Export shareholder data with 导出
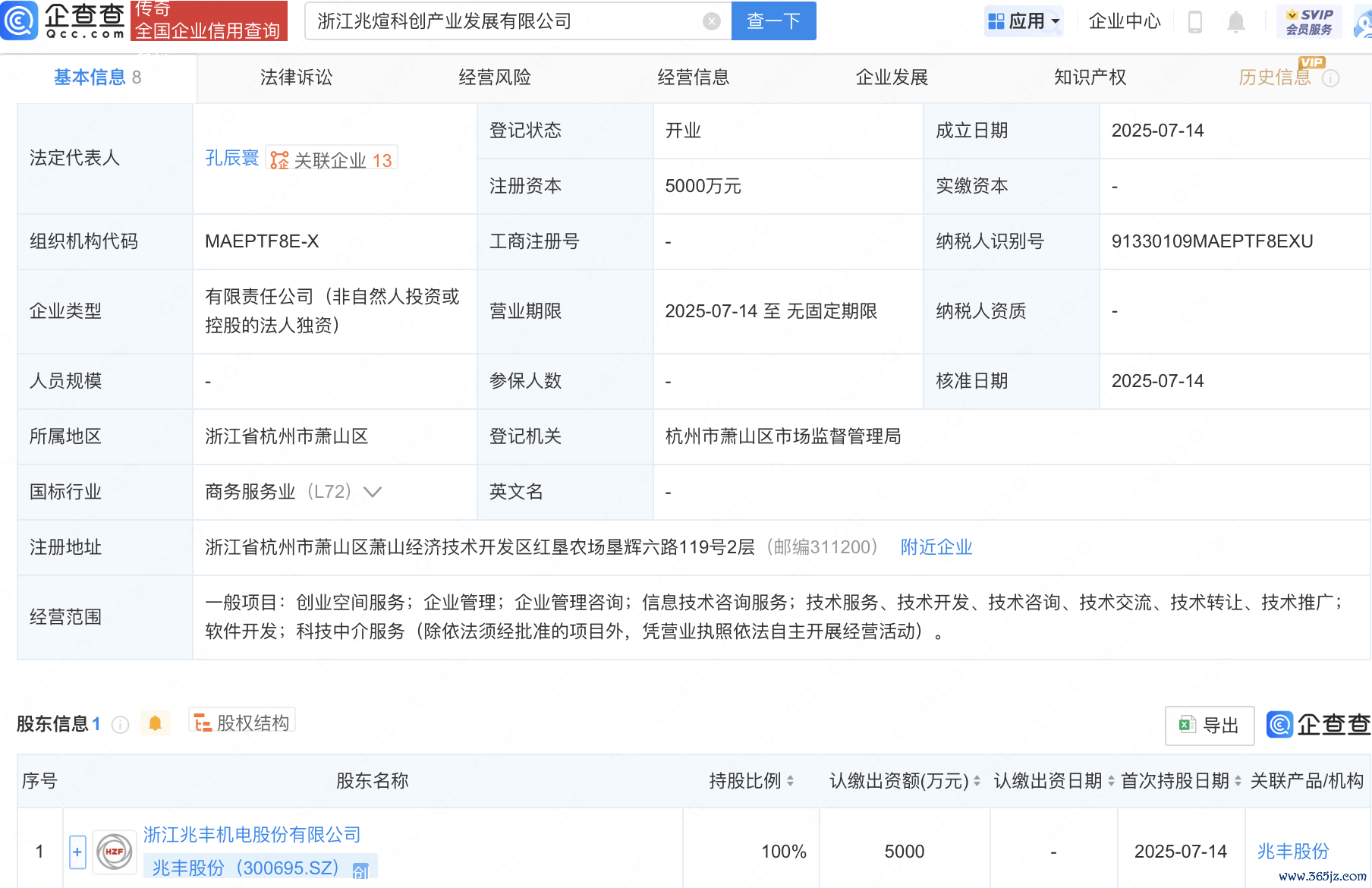 pos(1210,725)
